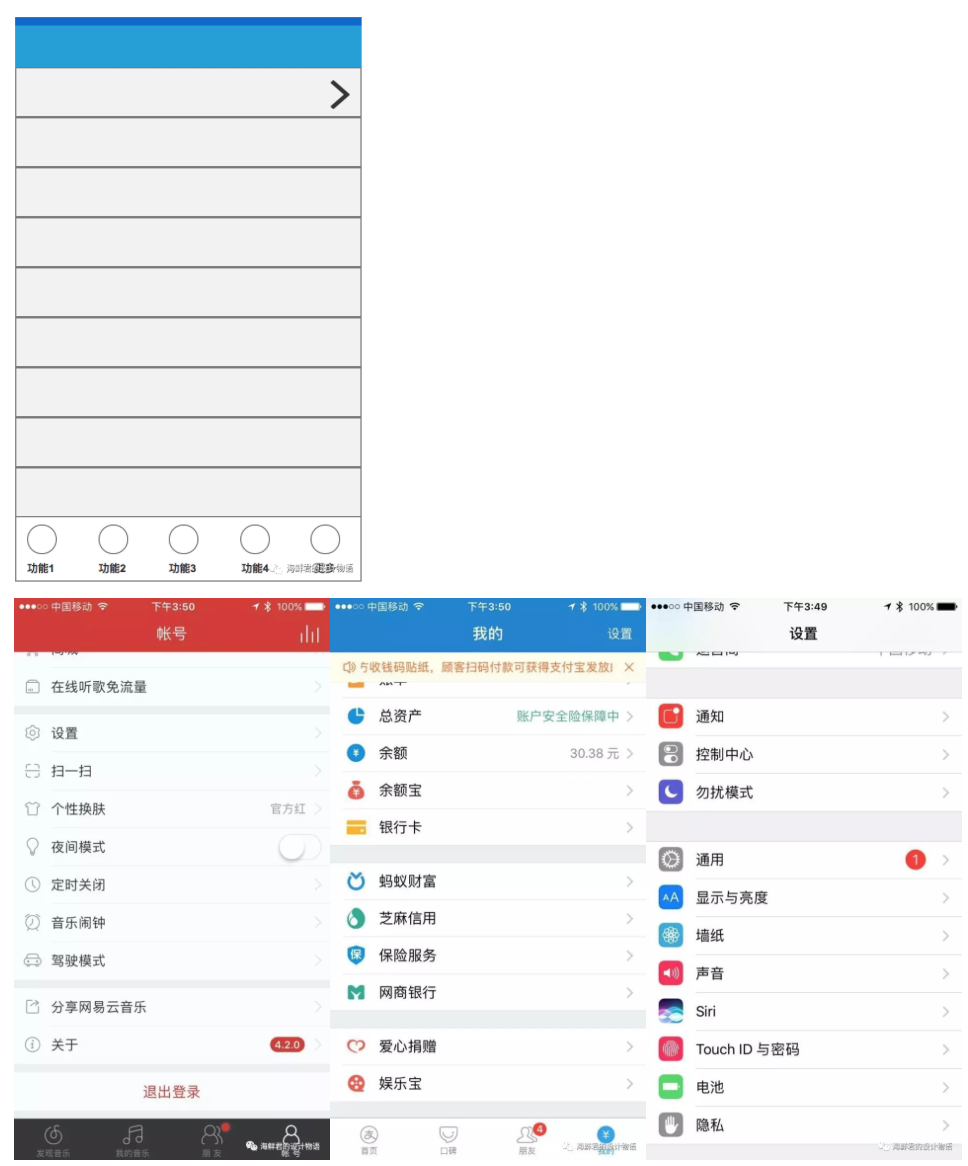The image size is (968, 1166).
Task: Tap the bulb icon beside 夜间模式
Action: pyautogui.click(x=32, y=846)
